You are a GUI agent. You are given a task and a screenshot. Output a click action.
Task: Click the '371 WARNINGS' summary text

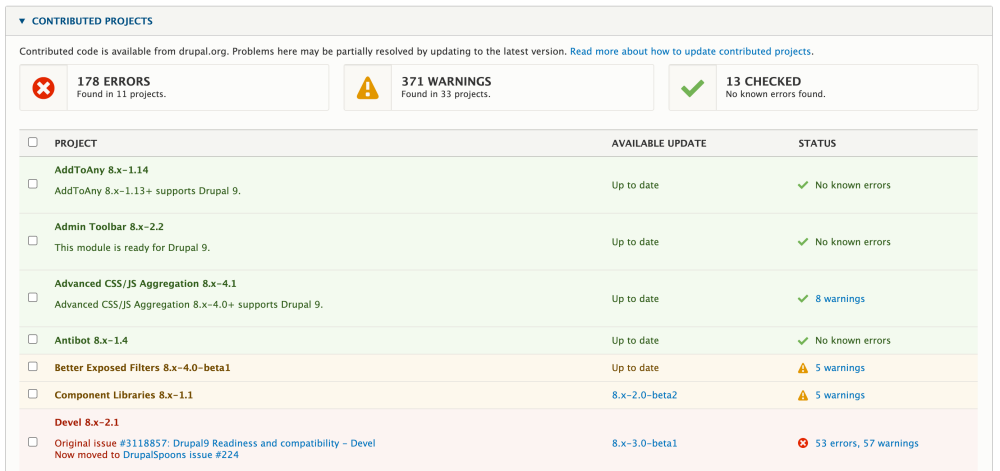click(x=446, y=82)
